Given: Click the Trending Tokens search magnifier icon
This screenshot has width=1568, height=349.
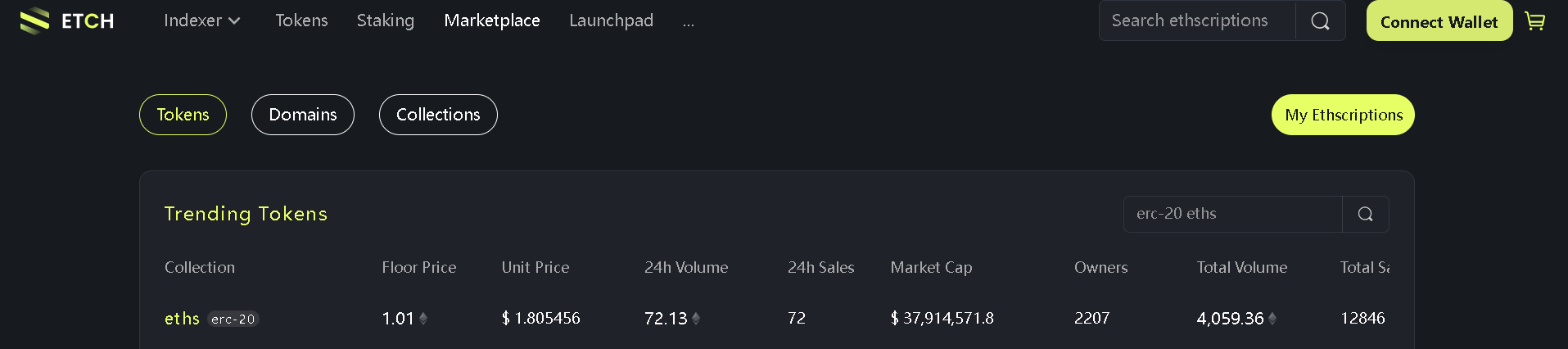Looking at the screenshot, I should (x=1365, y=214).
